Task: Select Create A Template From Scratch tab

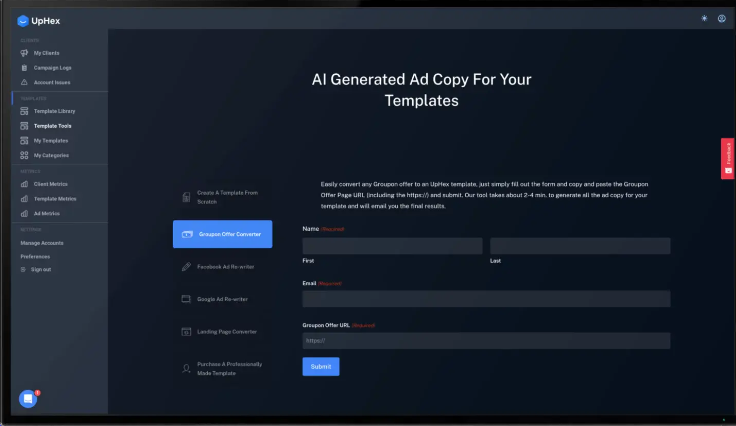Action: [x=222, y=197]
